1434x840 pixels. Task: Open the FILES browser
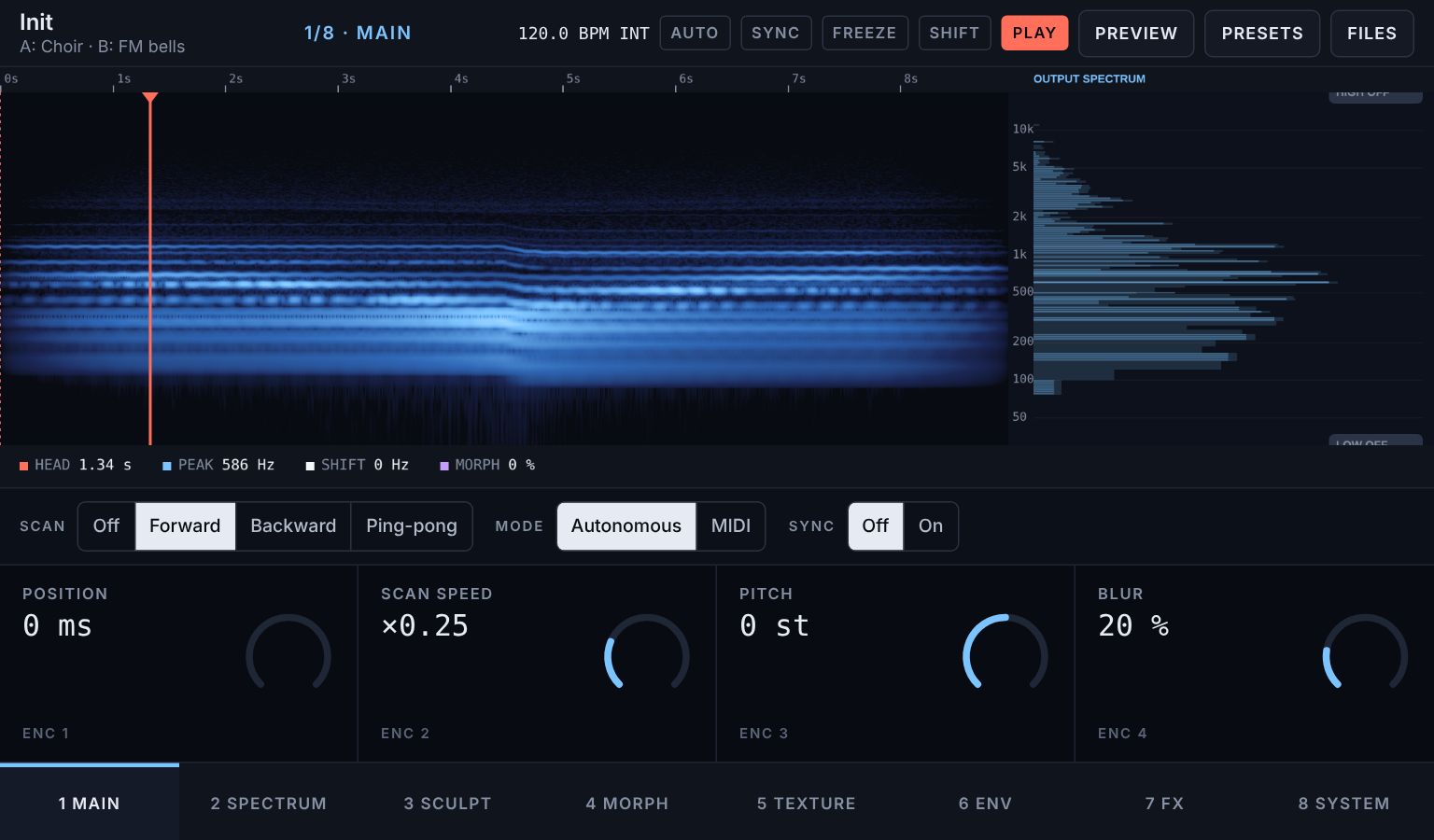click(x=1372, y=34)
